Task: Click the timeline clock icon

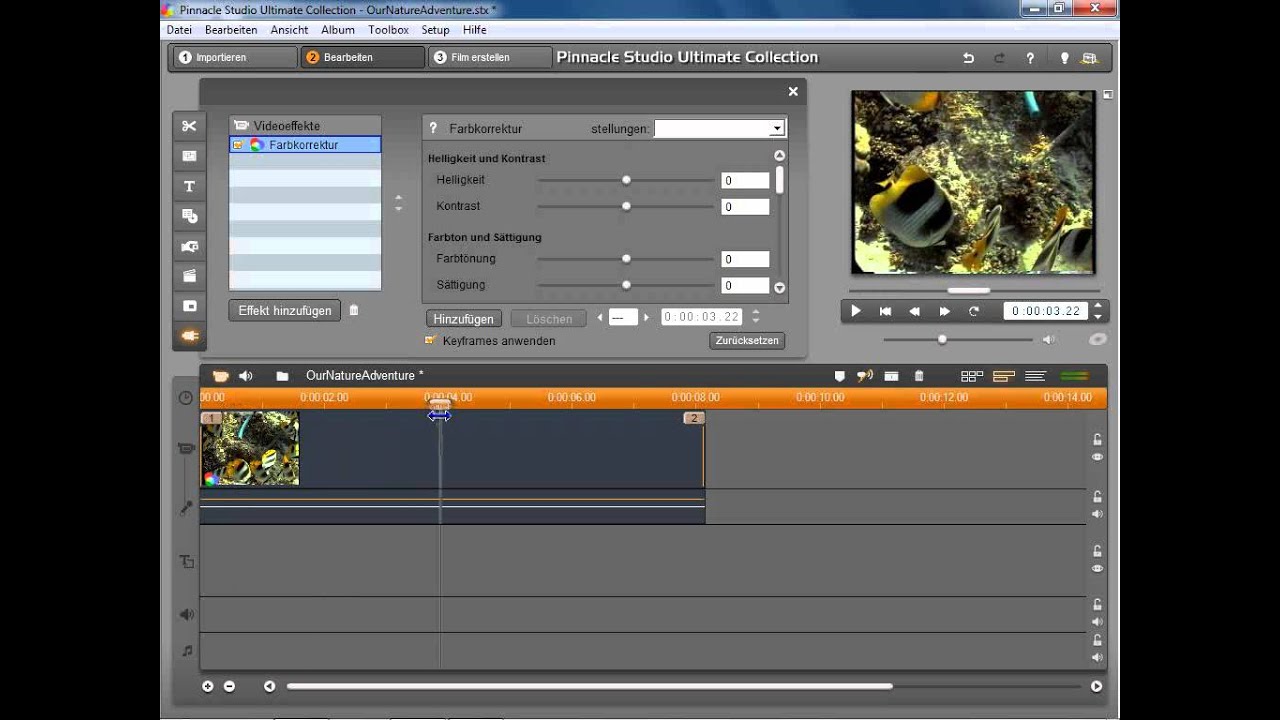Action: point(185,398)
